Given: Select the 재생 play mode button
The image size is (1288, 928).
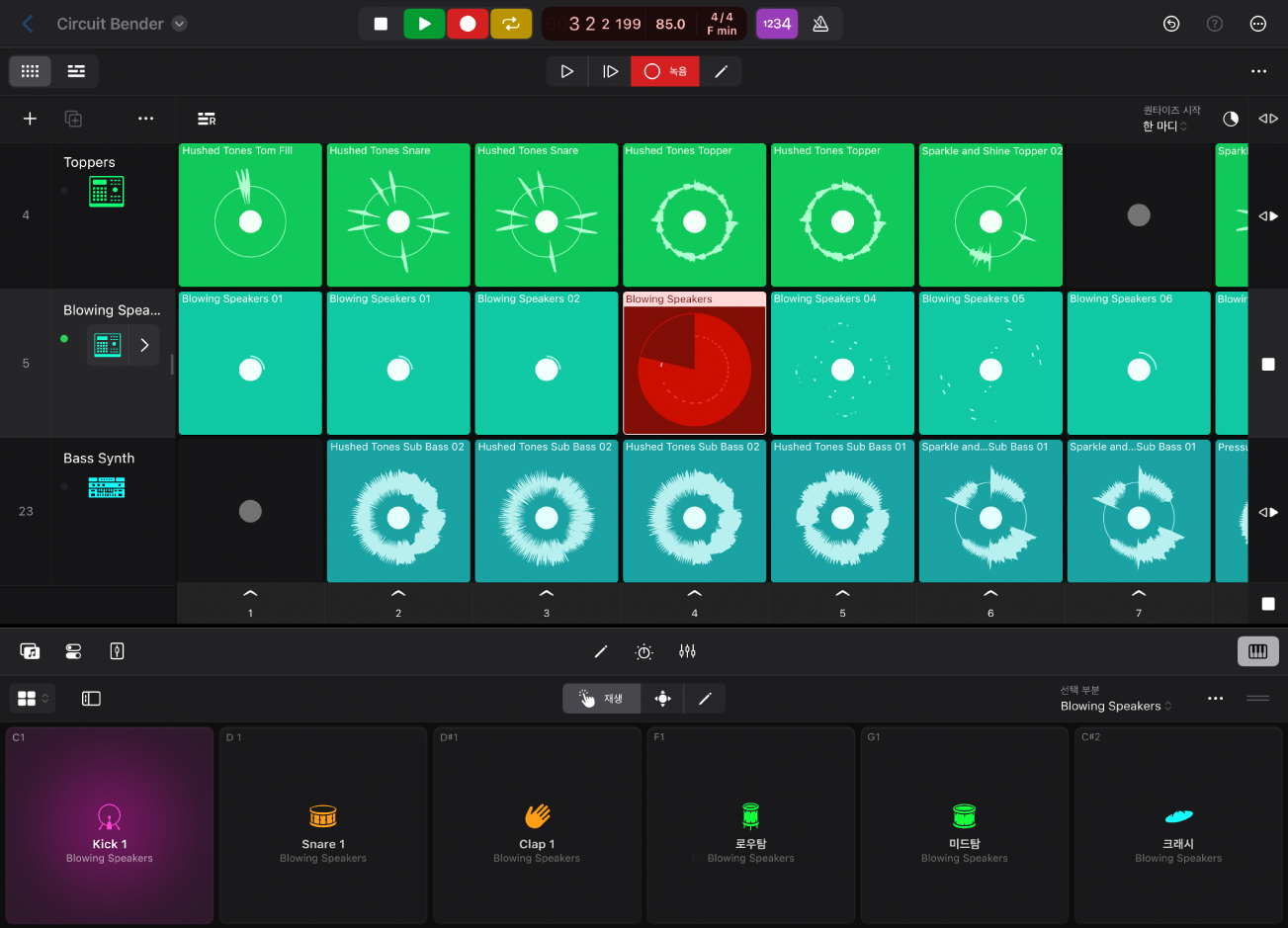Looking at the screenshot, I should tap(602, 699).
